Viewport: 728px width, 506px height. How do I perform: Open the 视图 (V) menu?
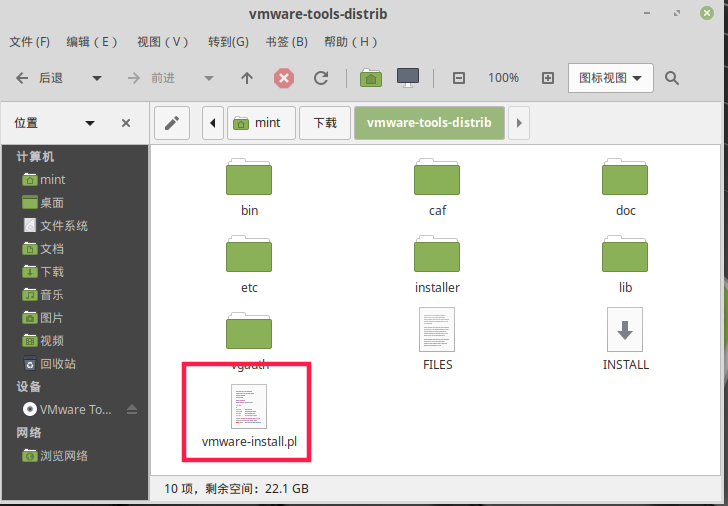pos(162,42)
